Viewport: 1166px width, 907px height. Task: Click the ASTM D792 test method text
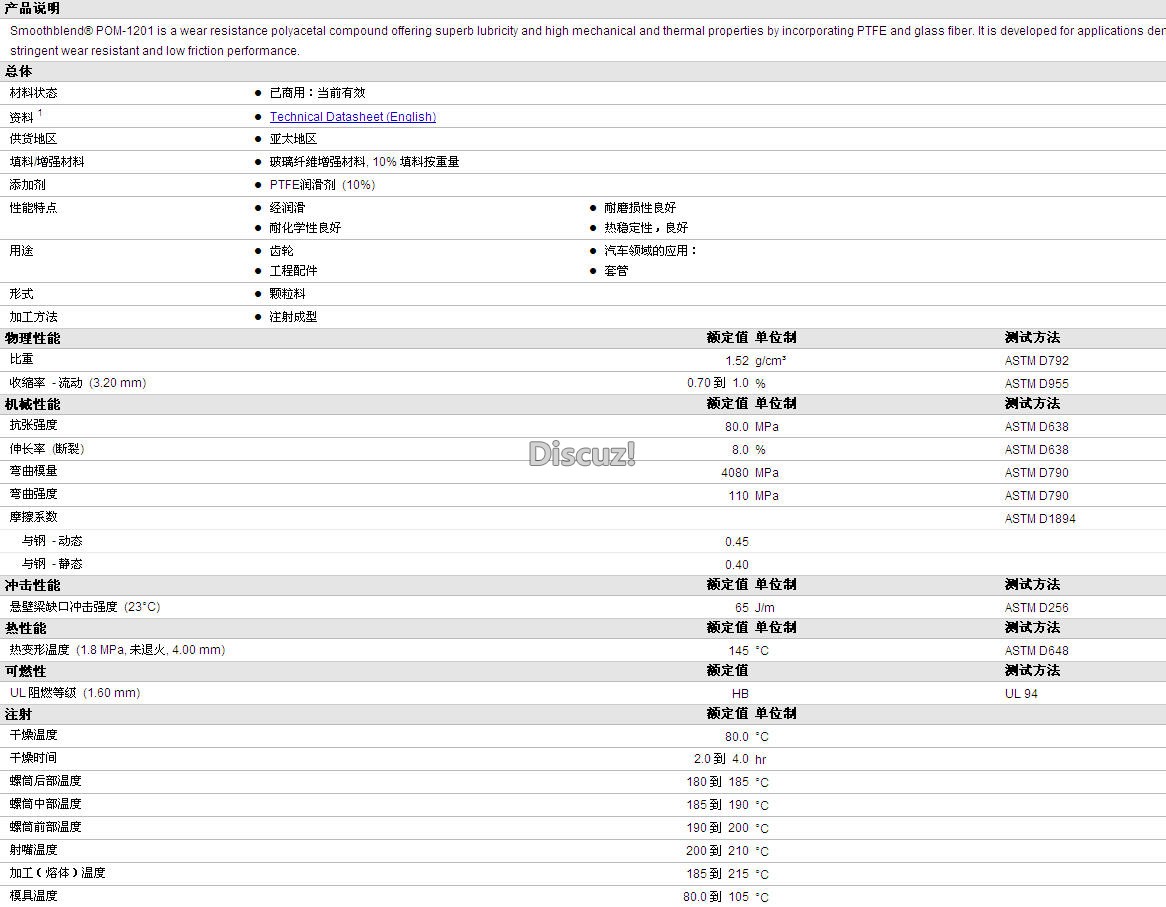(1036, 361)
